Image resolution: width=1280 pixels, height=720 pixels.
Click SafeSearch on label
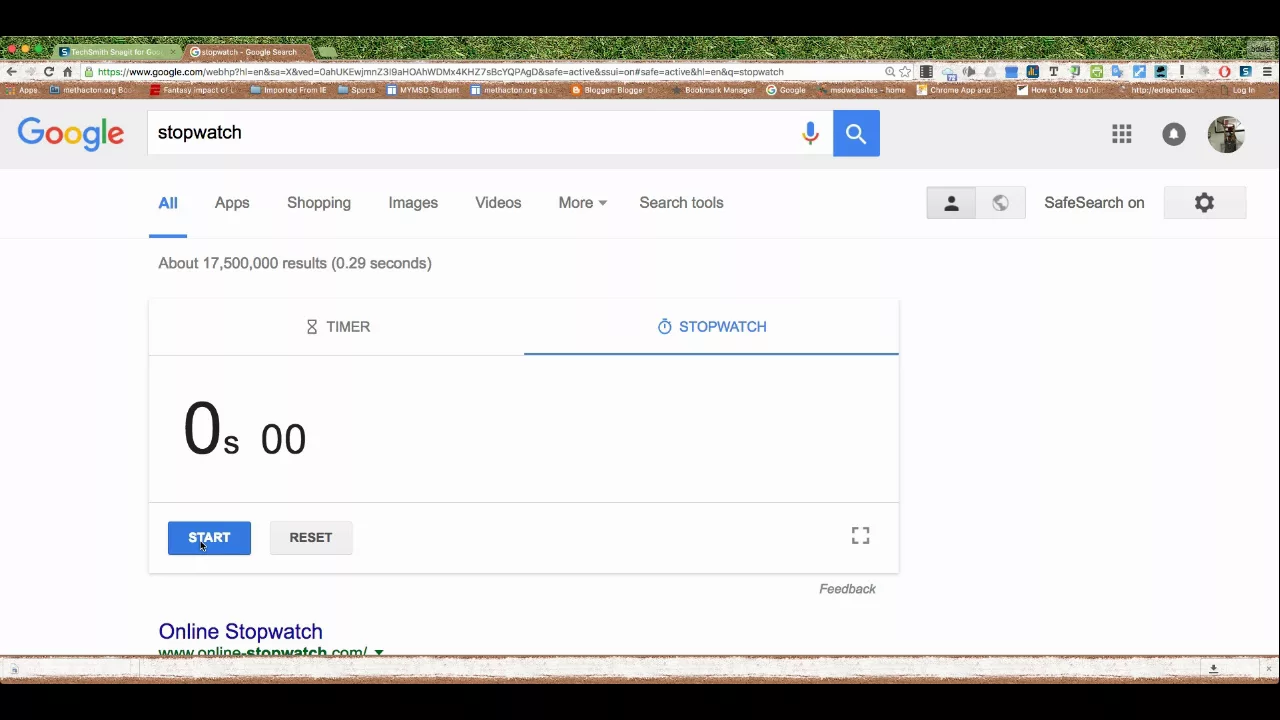[1094, 203]
